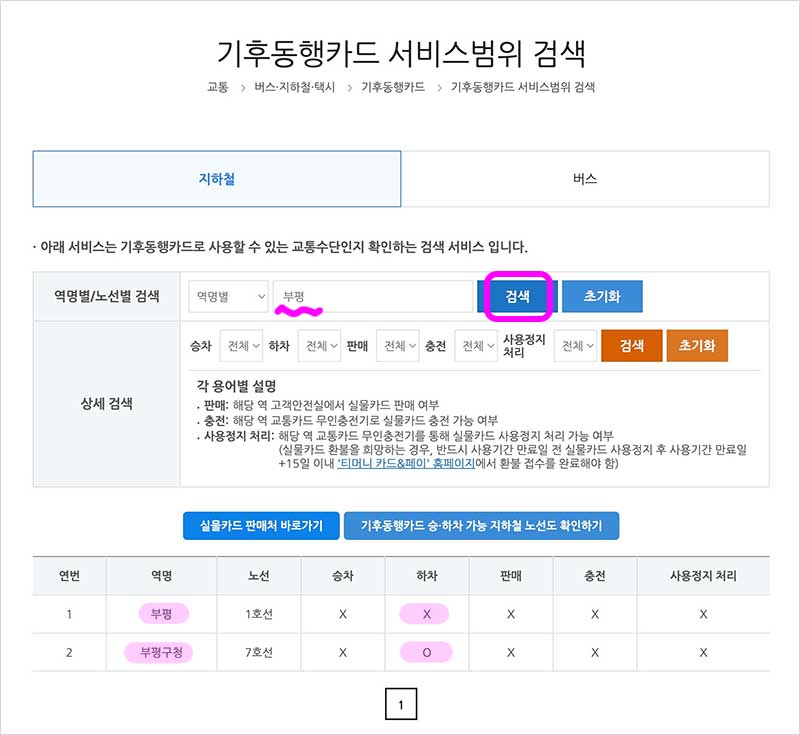Screen dimensions: 800x735
Task: Click the orange 초기화 reset button
Action: click(x=697, y=345)
